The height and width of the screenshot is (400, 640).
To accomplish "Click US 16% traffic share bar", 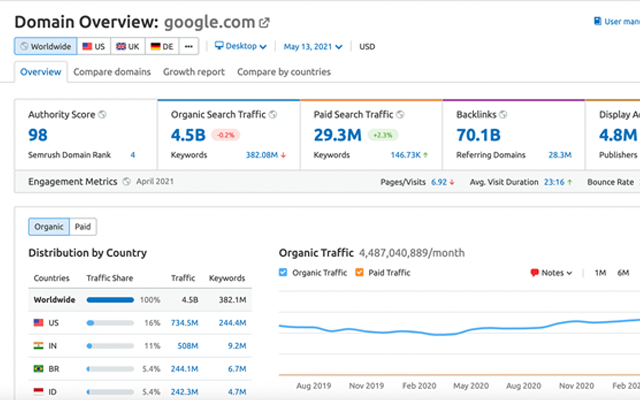I will [110, 323].
